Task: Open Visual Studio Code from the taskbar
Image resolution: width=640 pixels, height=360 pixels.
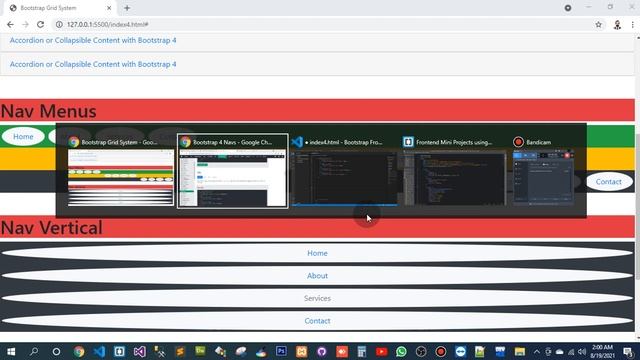Action: (x=99, y=351)
